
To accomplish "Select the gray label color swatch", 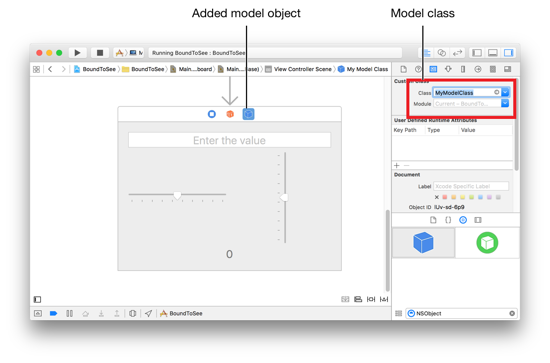I will click(498, 197).
